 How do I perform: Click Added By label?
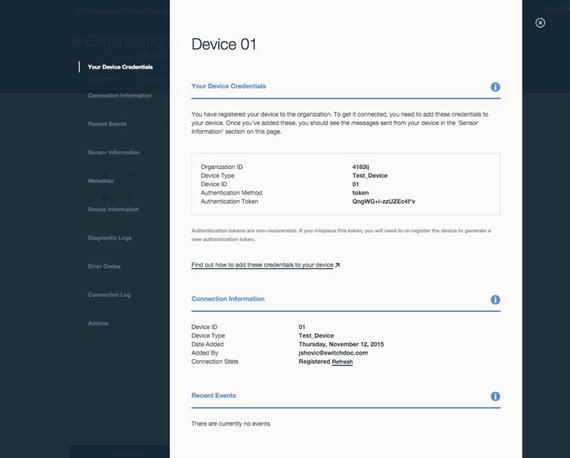coord(205,353)
